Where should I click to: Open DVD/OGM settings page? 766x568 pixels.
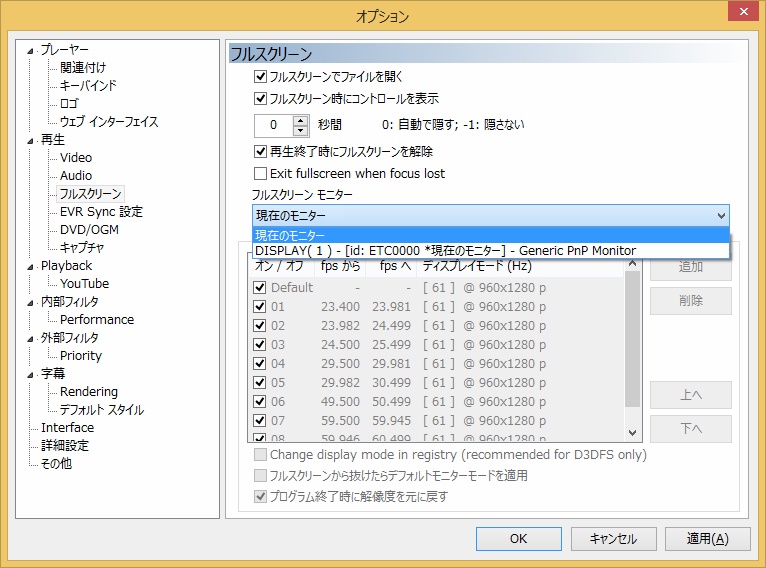(89, 230)
